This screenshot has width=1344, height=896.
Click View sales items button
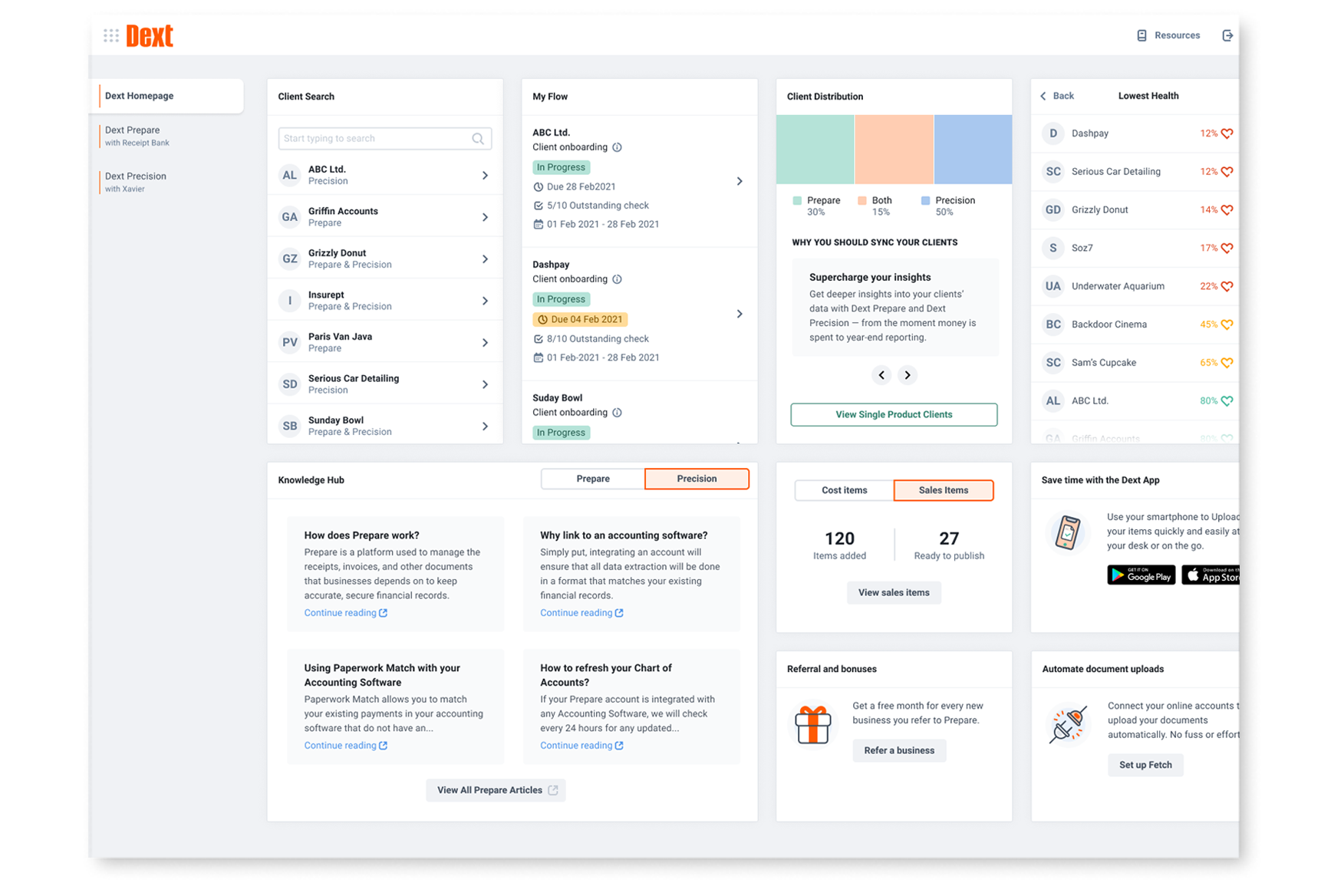coord(894,592)
